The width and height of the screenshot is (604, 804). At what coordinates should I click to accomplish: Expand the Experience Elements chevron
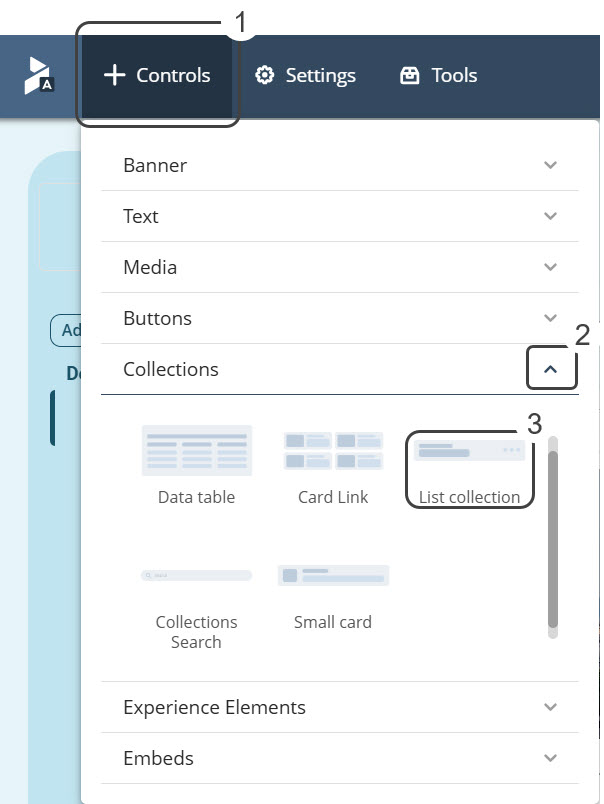550,707
